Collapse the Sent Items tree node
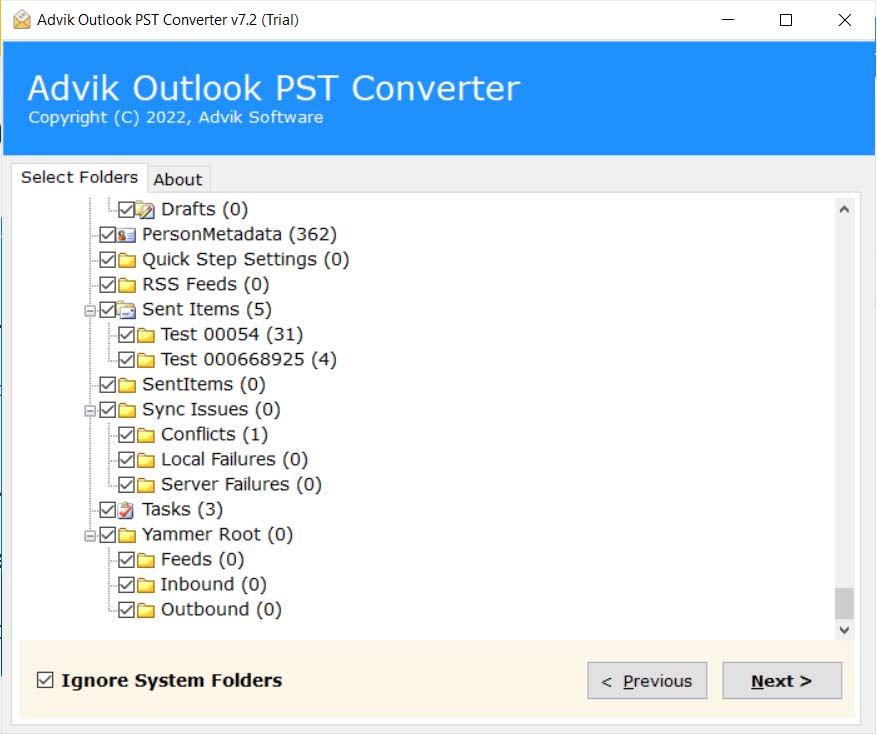The height and width of the screenshot is (734, 877). point(89,310)
